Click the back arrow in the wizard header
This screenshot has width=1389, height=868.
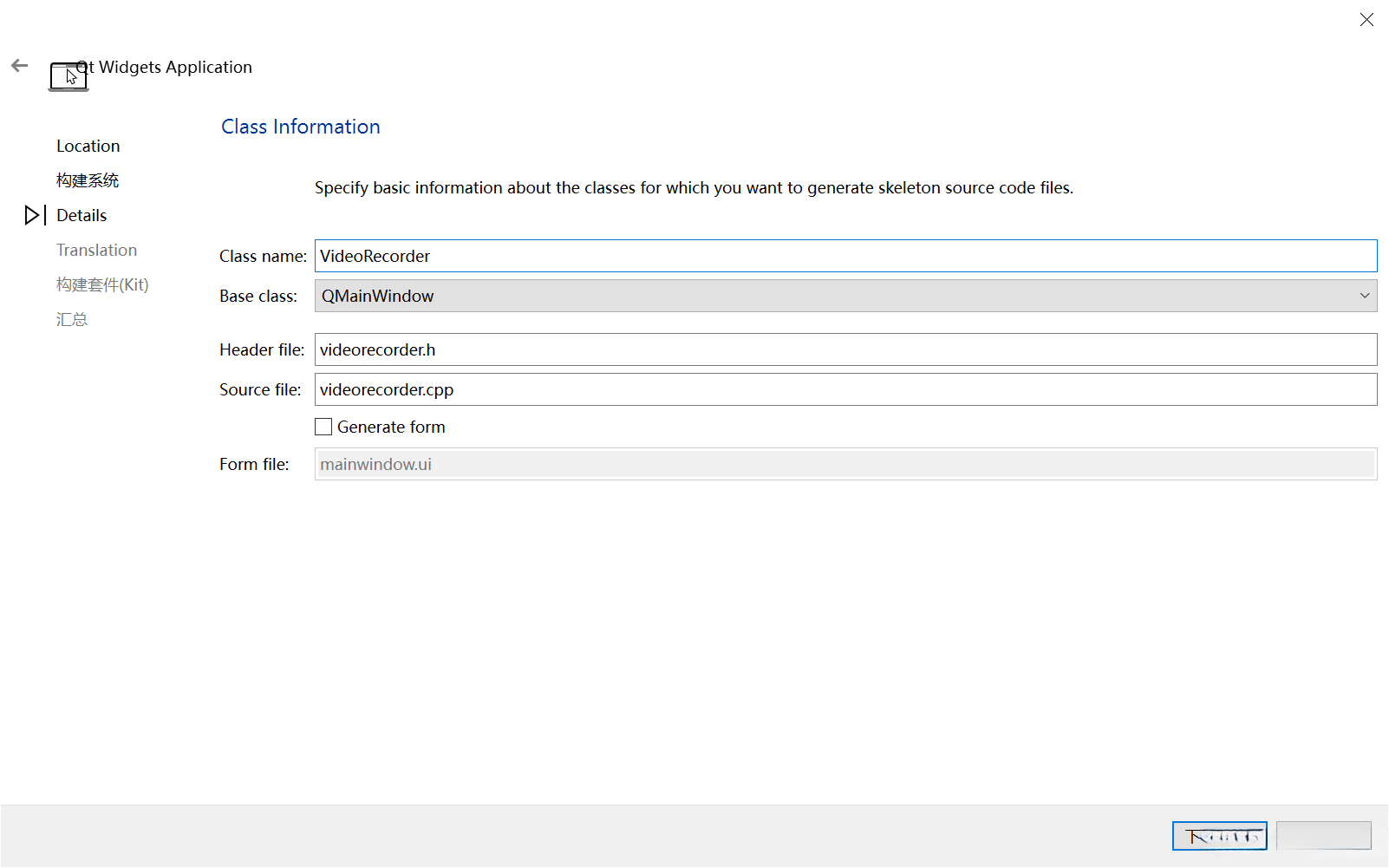19,66
